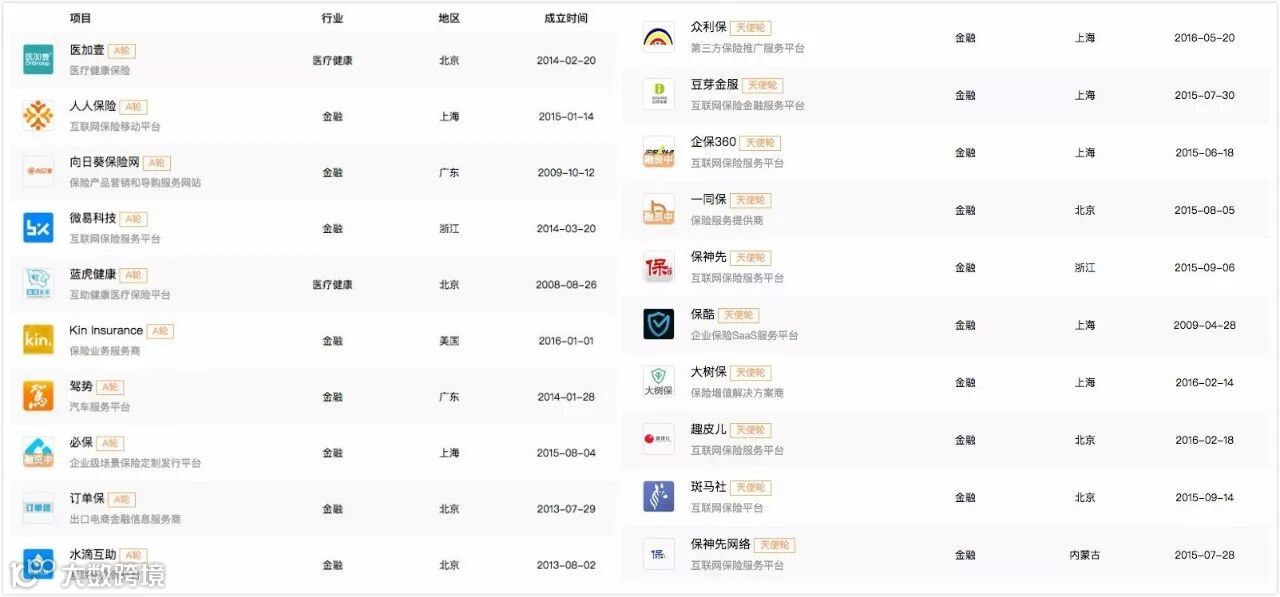This screenshot has width=1280, height=597.
Task: Click the date 2015-09-14
Action: [1204, 498]
